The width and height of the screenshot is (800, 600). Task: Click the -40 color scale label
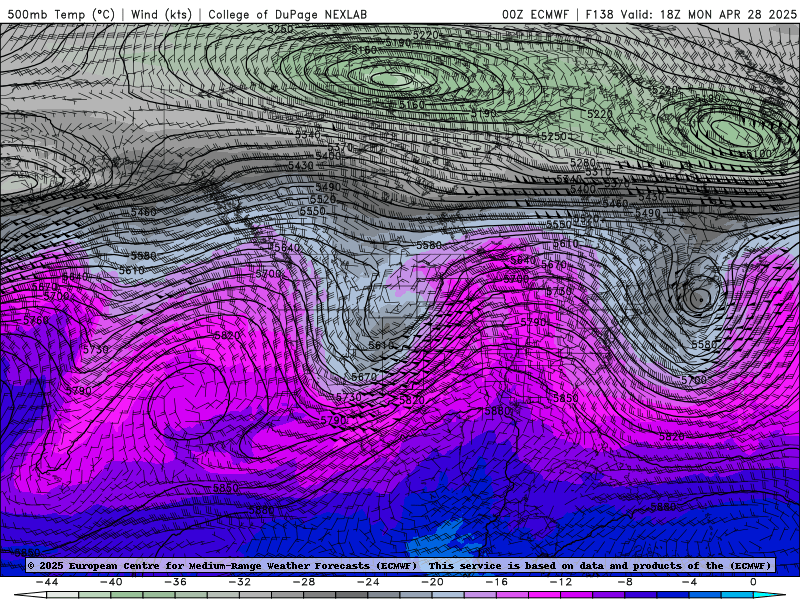coord(111,582)
